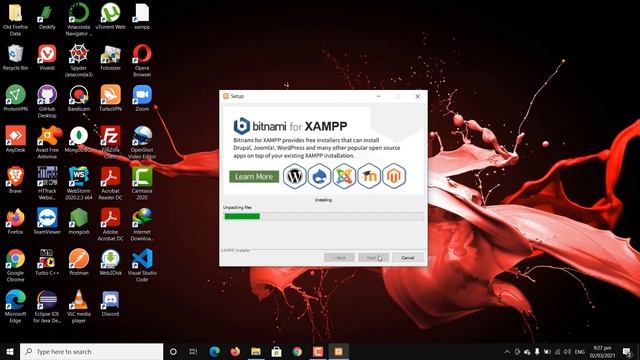Select the Brave browser shortcut

pos(15,181)
